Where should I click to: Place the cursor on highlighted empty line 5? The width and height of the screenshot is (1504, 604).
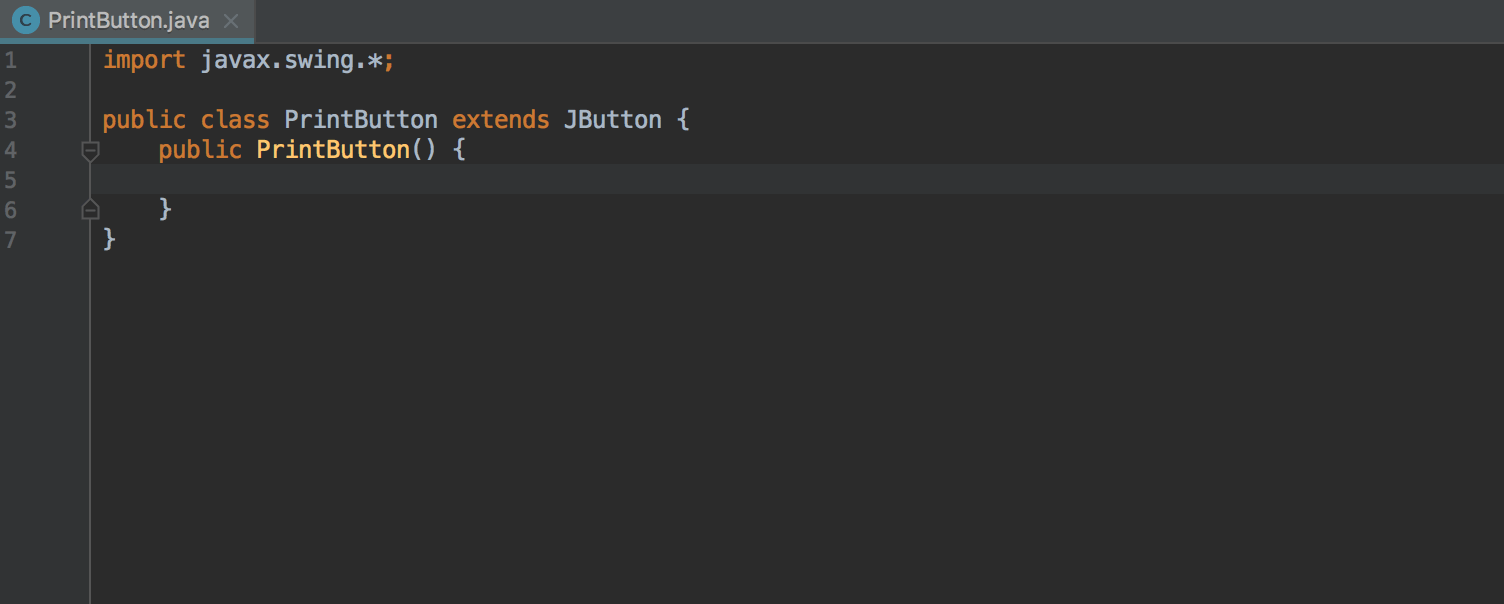click(797, 179)
